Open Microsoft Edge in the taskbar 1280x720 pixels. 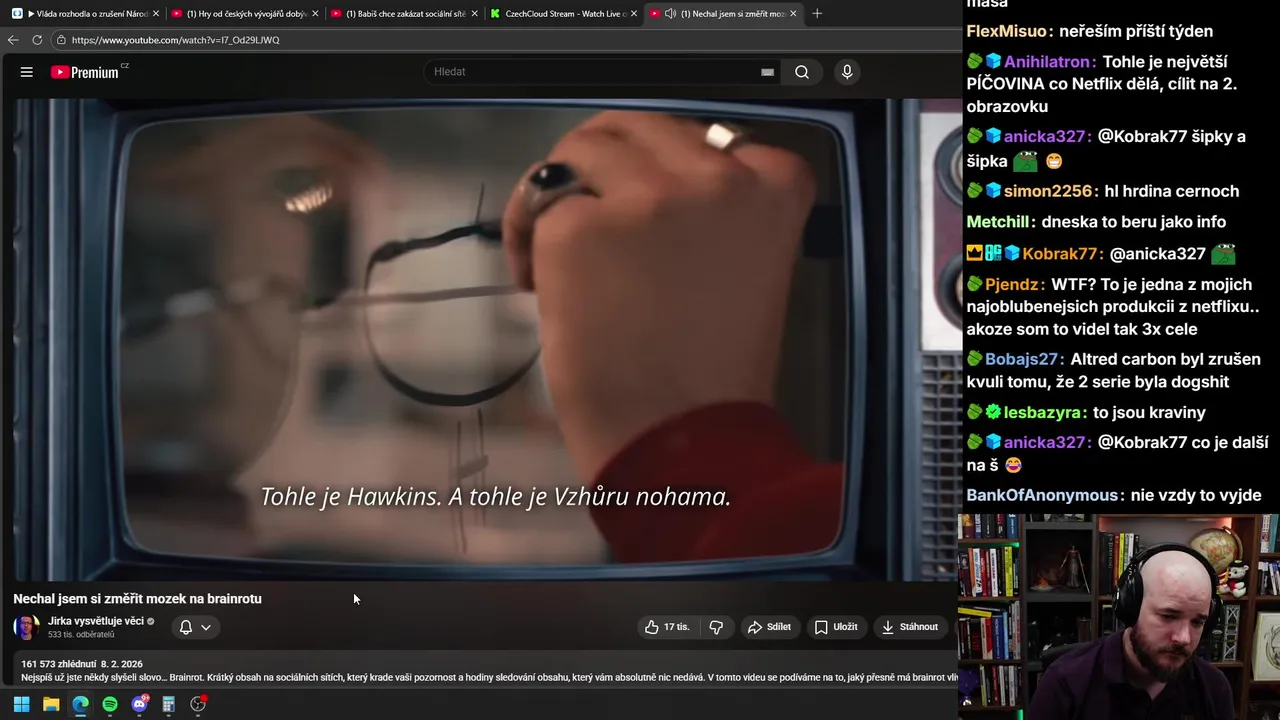pyautogui.click(x=80, y=704)
